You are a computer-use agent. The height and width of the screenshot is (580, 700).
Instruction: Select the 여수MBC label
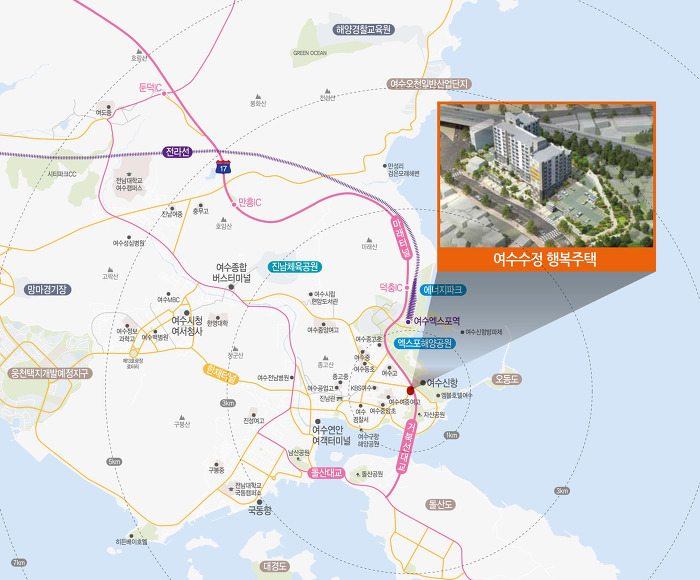pyautogui.click(x=168, y=300)
